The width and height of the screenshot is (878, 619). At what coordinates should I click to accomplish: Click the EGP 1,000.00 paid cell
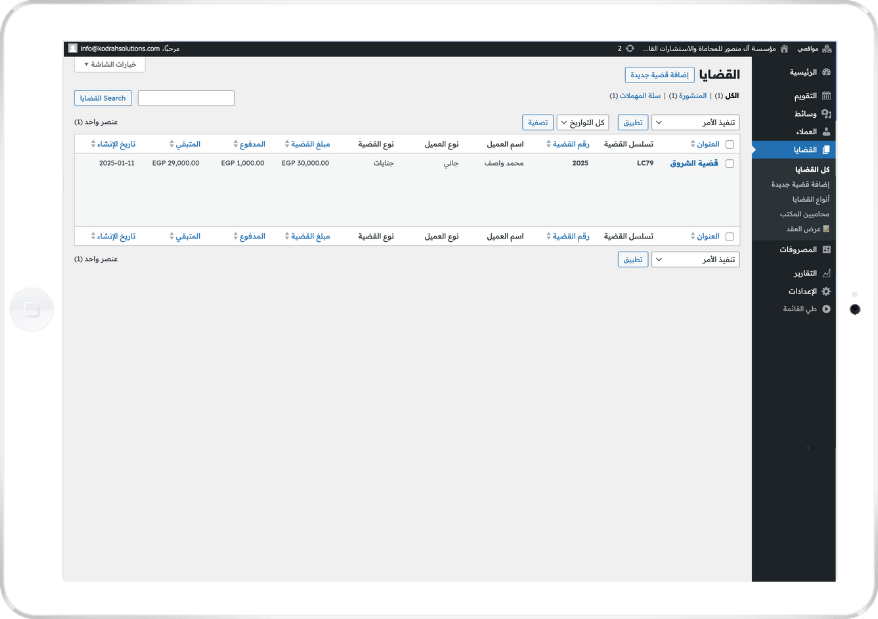pyautogui.click(x=242, y=163)
